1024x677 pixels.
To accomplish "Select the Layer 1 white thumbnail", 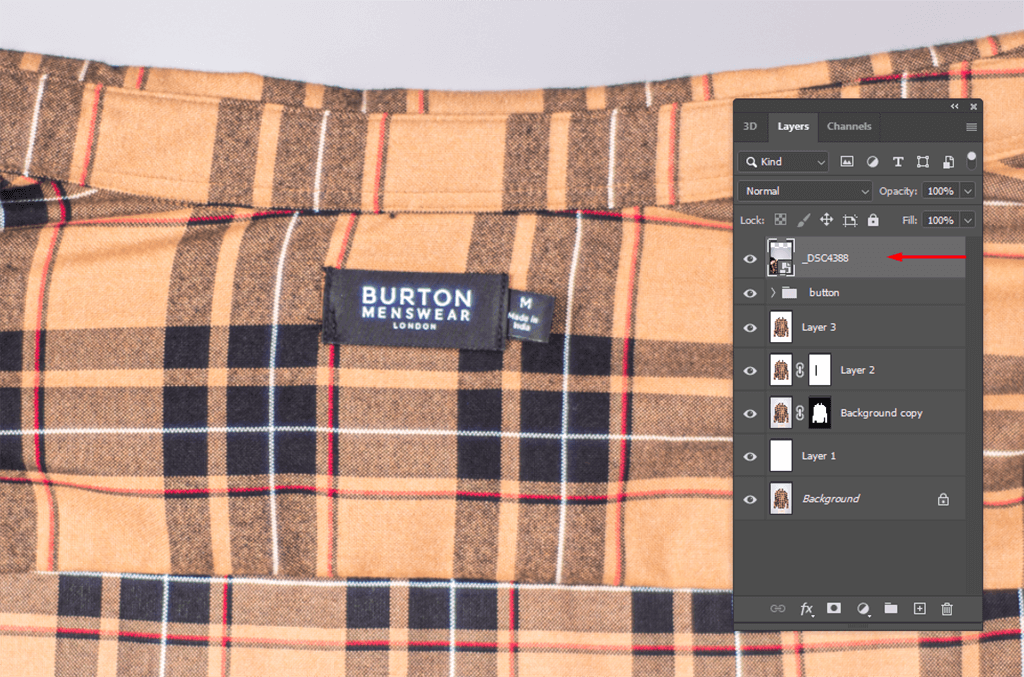I will (781, 456).
